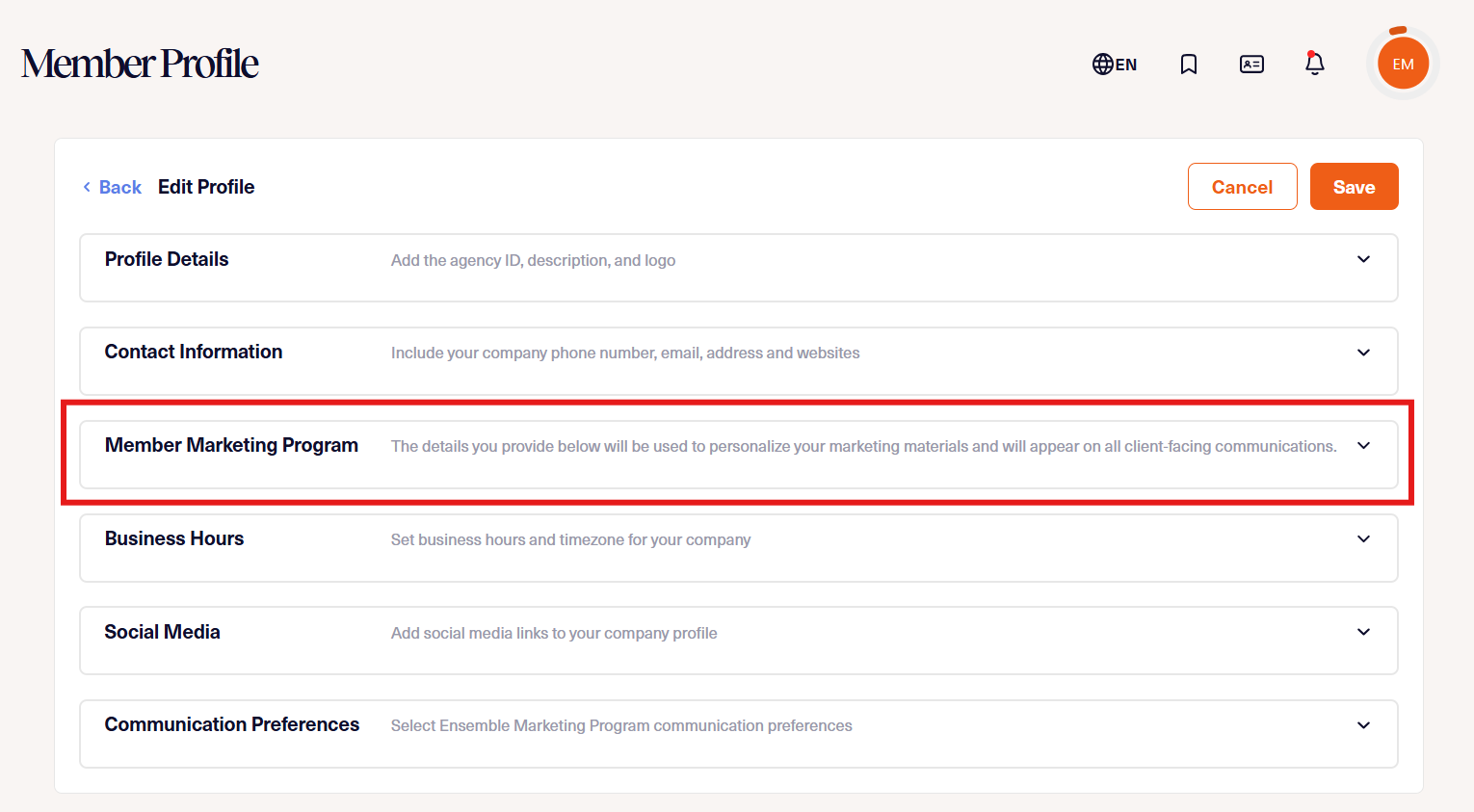The height and width of the screenshot is (812, 1474).
Task: Open the notifications bell
Action: (1314, 64)
